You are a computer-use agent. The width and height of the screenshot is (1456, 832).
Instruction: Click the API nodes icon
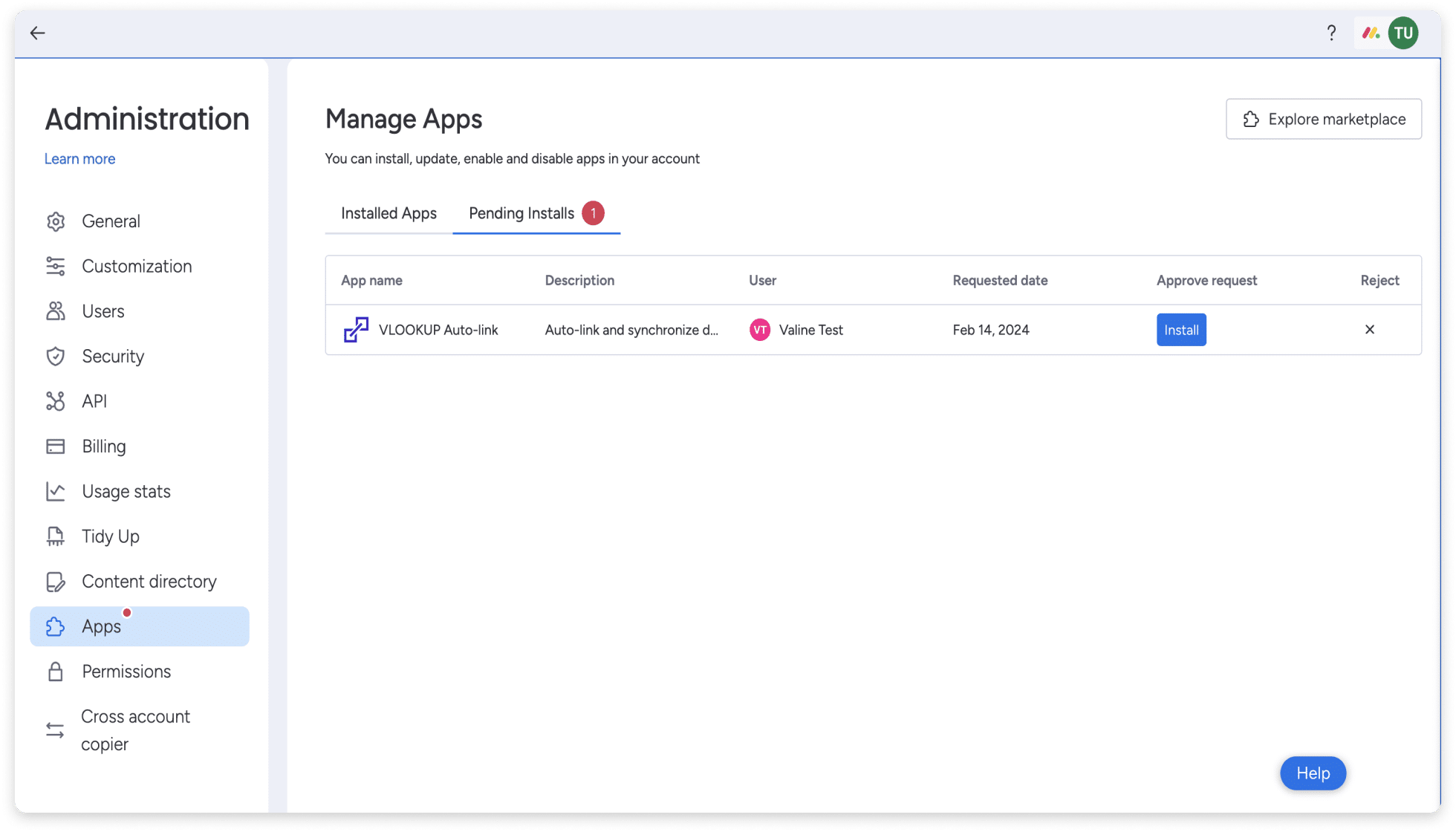point(56,401)
